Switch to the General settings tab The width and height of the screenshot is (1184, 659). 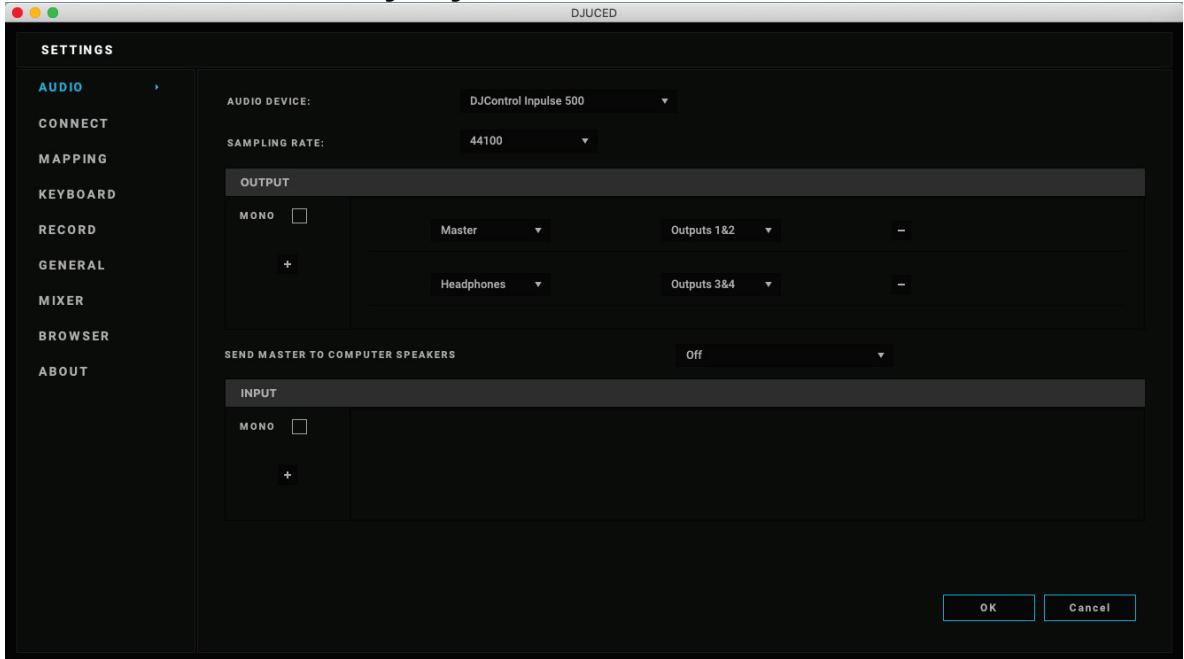click(x=72, y=265)
